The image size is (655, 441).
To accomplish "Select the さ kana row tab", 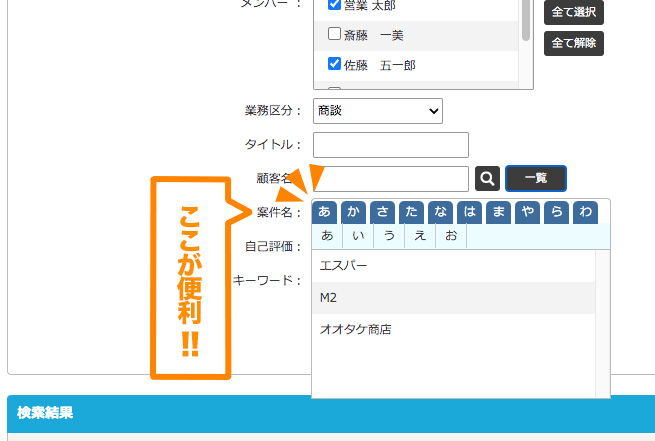I will pyautogui.click(x=382, y=212).
